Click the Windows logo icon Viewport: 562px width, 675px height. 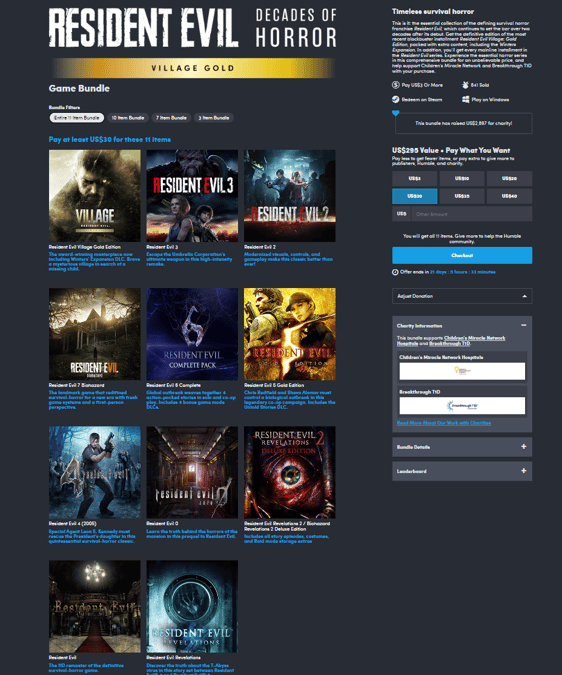pos(465,99)
